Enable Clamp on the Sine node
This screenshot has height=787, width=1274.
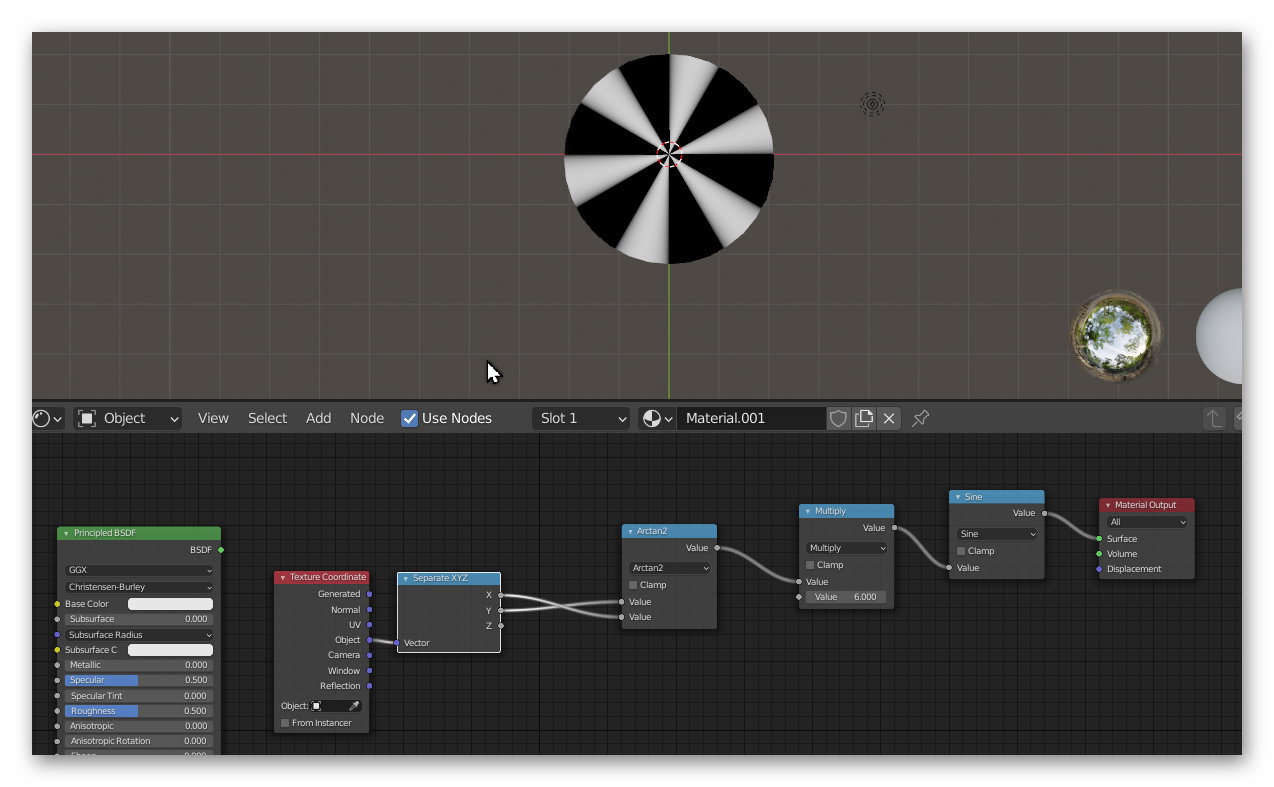pyautogui.click(x=961, y=551)
